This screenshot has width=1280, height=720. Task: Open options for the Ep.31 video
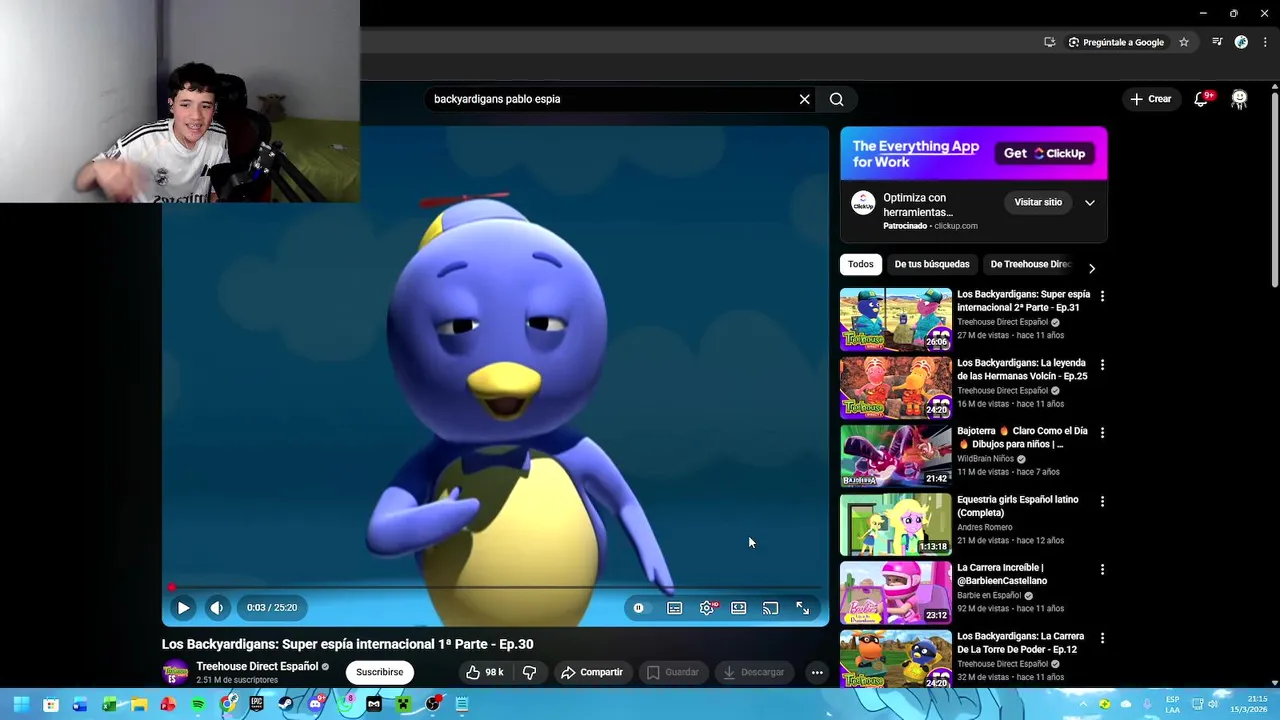click(x=1102, y=296)
